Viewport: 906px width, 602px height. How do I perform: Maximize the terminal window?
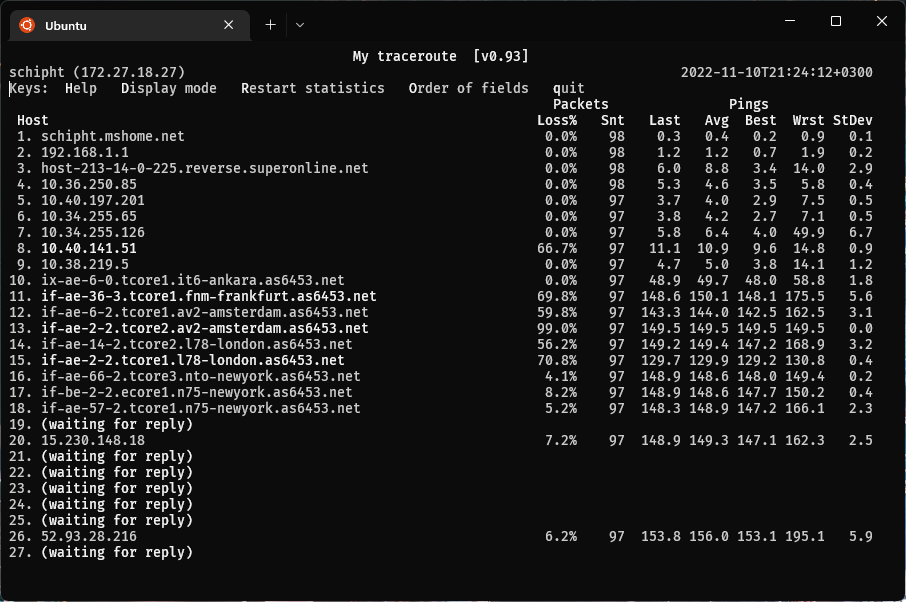tap(836, 21)
